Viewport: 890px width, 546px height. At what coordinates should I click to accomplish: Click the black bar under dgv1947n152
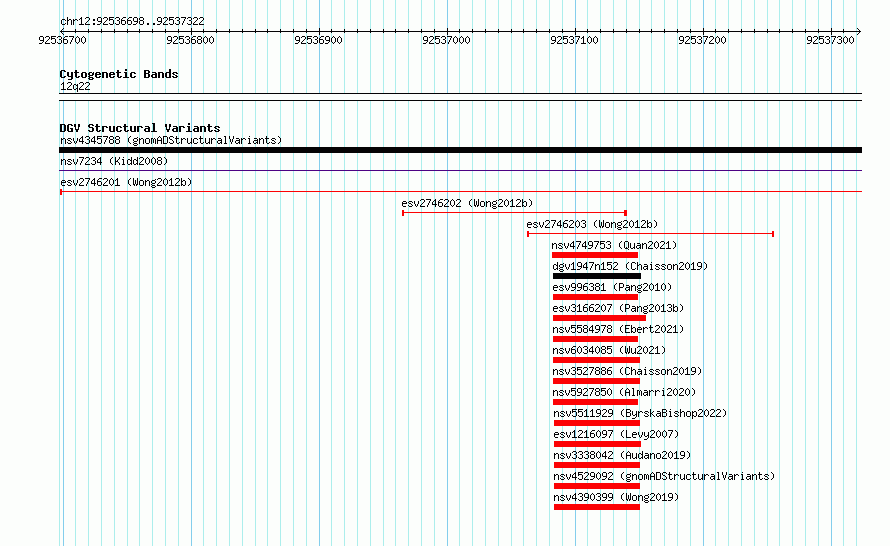point(597,276)
